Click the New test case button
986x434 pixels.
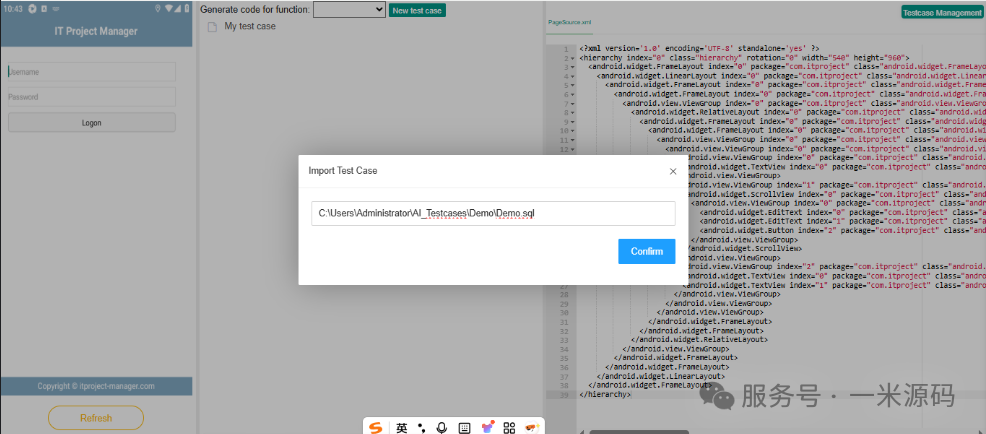pos(417,10)
